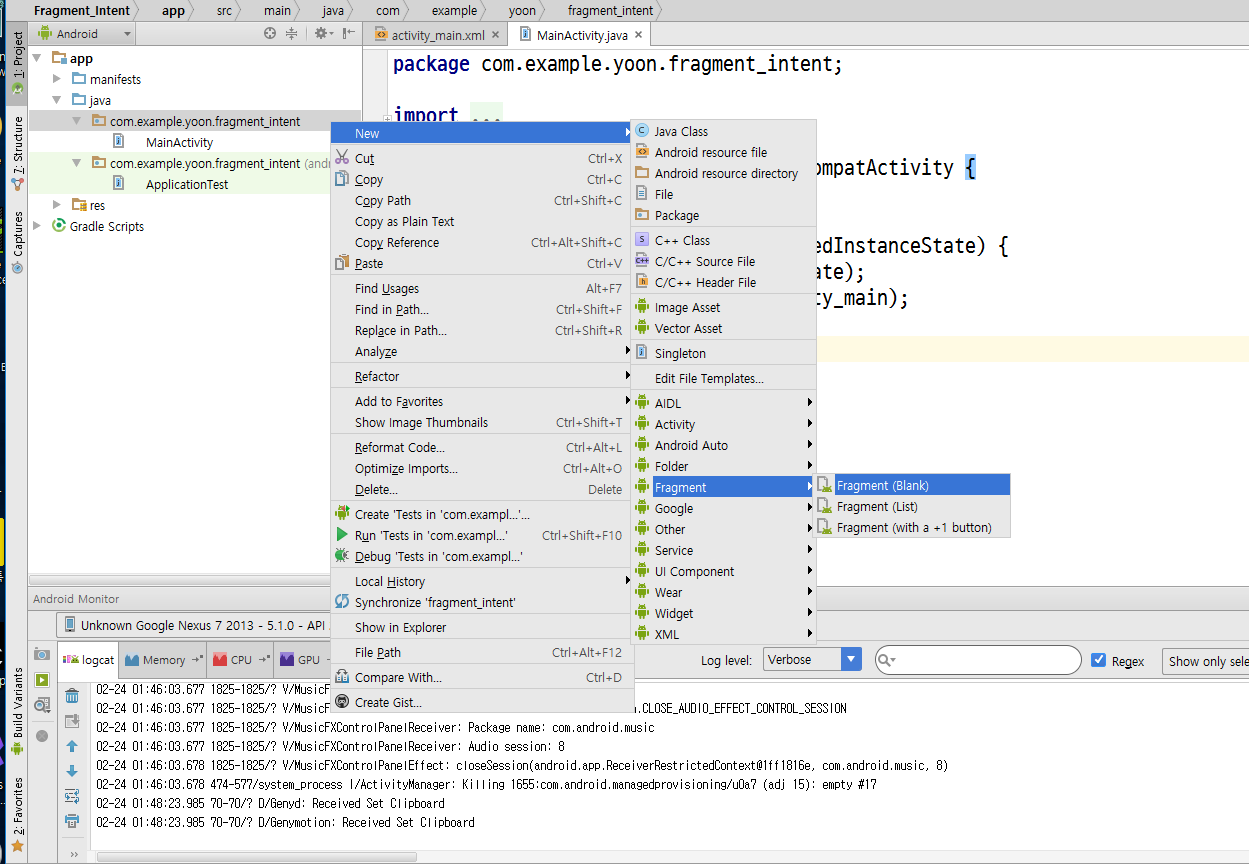
Task: Open the Log level Verbose dropdown
Action: coord(812,660)
